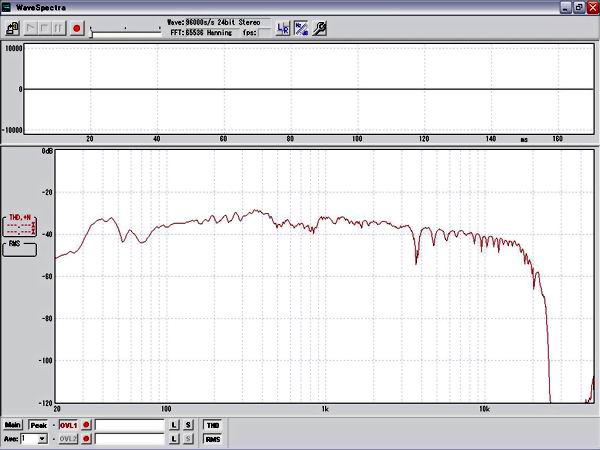Click the S save button for OVL1
Viewport: 600px width, 450px height.
pyautogui.click(x=187, y=425)
